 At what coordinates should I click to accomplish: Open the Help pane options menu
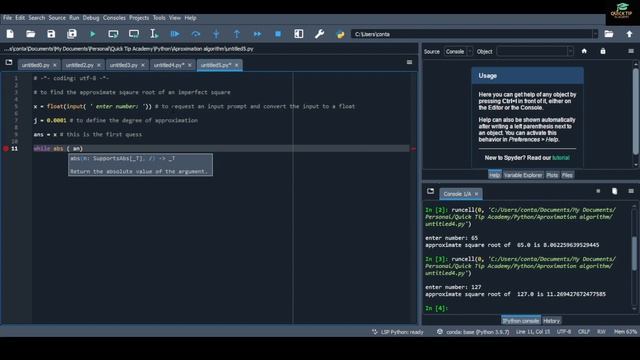(x=631, y=51)
